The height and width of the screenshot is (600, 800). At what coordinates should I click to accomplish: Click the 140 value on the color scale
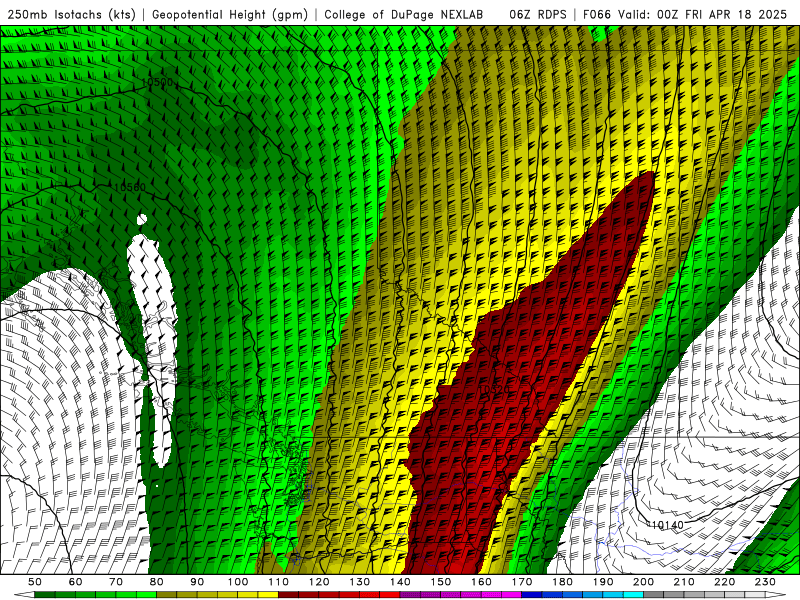click(400, 582)
